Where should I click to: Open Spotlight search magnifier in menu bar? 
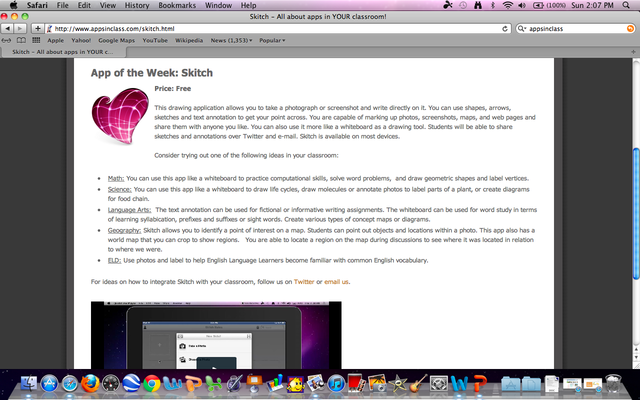626,5
